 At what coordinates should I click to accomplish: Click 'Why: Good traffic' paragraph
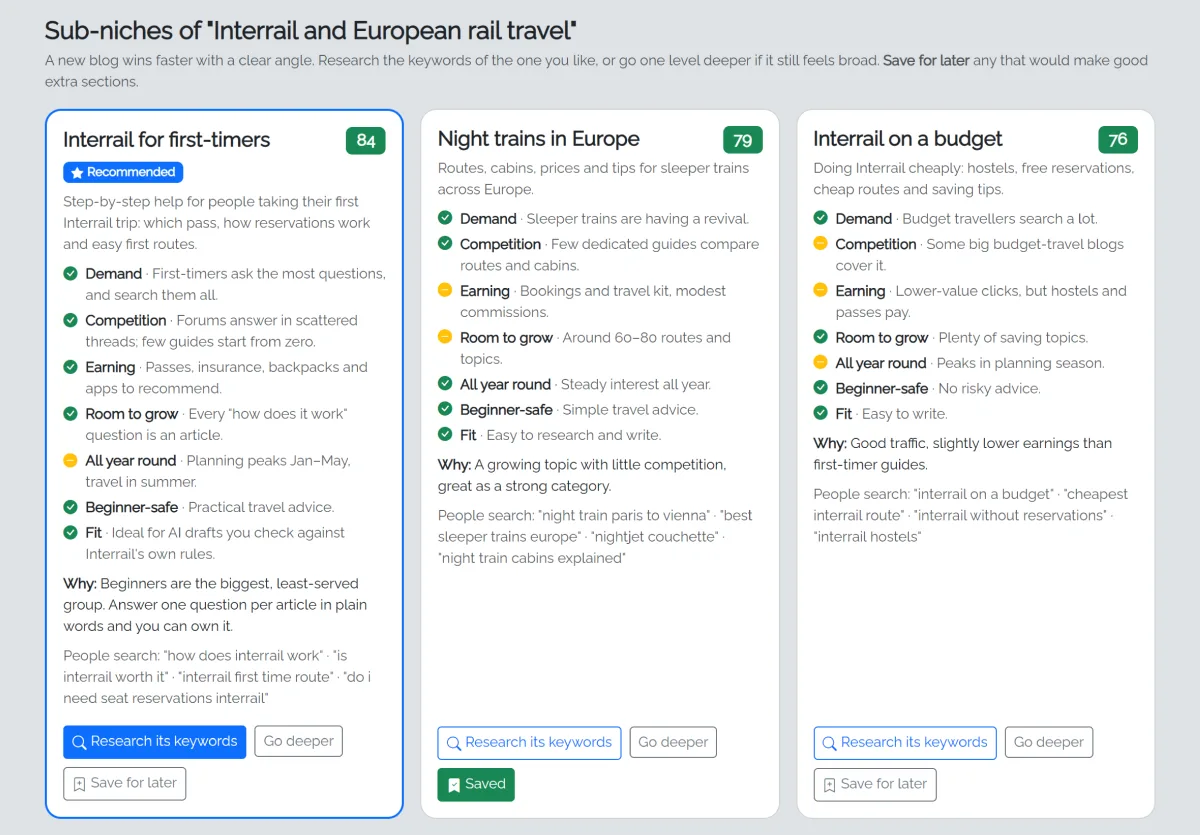coord(962,453)
